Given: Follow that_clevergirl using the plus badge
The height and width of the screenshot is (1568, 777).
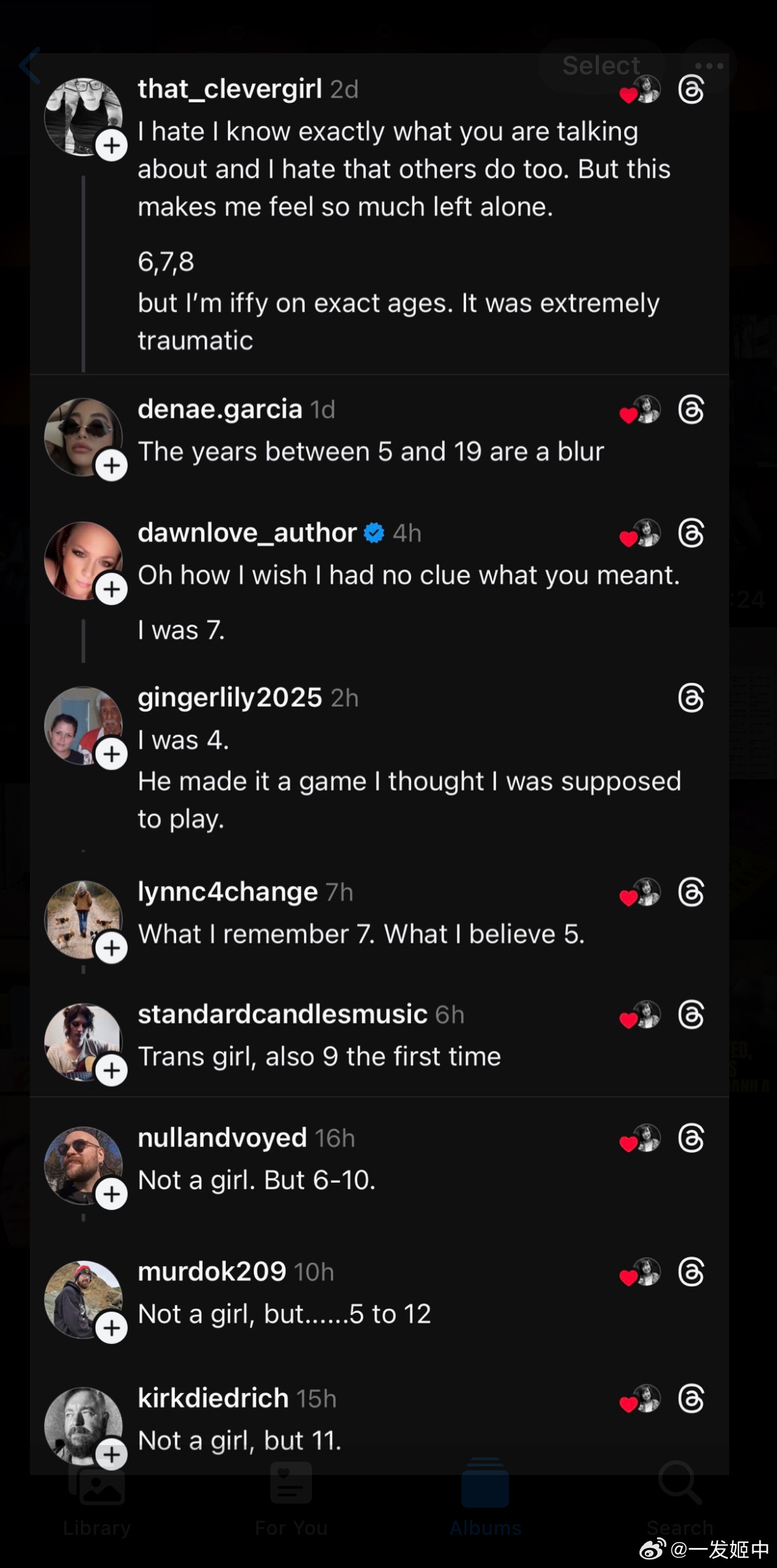Looking at the screenshot, I should (x=112, y=146).
